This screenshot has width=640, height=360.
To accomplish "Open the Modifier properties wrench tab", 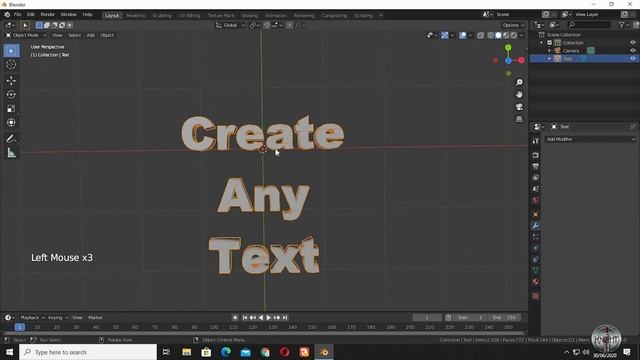I will [536, 226].
